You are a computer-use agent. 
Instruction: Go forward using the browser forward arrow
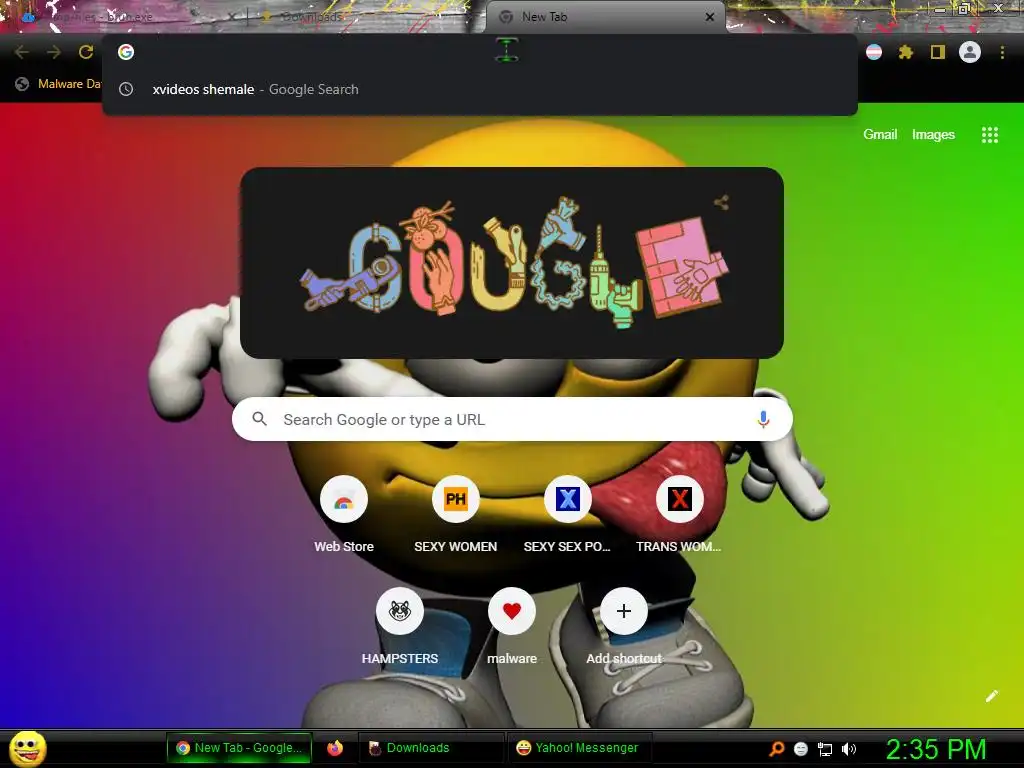pyautogui.click(x=54, y=52)
